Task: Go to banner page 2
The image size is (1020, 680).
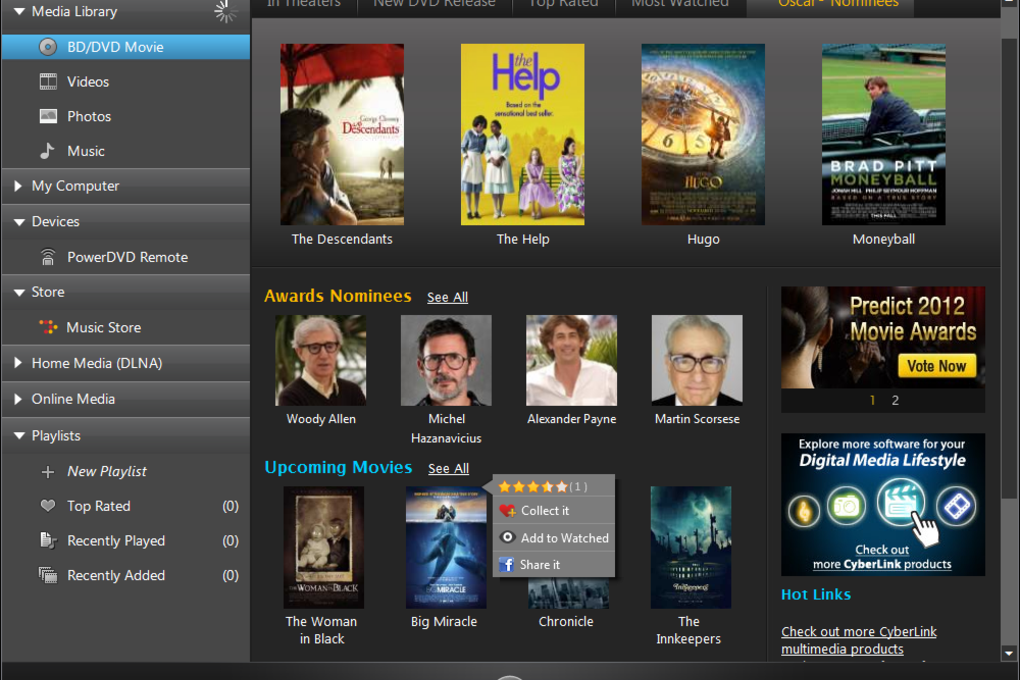Action: [x=895, y=400]
